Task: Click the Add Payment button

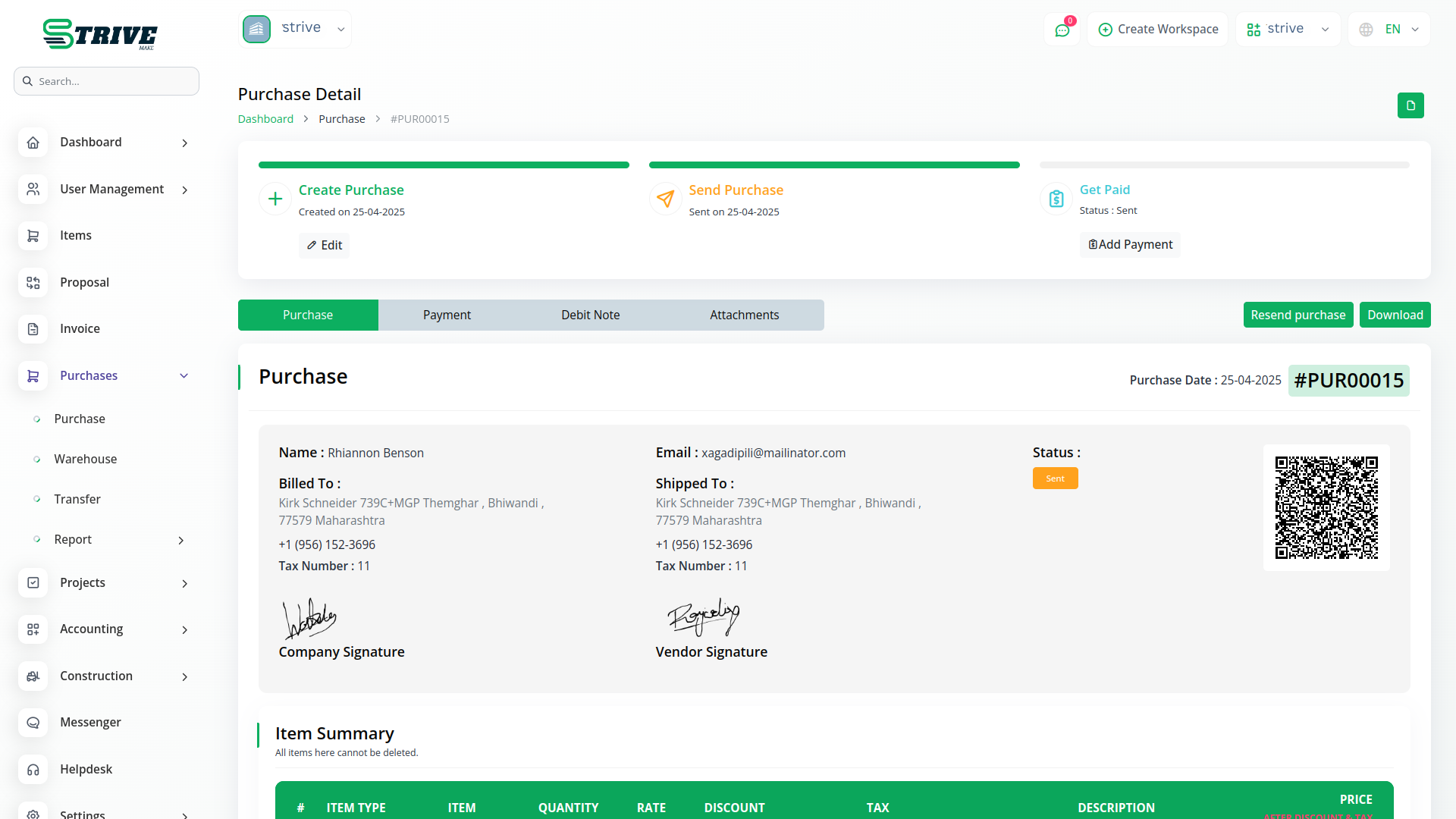Action: [x=1130, y=244]
